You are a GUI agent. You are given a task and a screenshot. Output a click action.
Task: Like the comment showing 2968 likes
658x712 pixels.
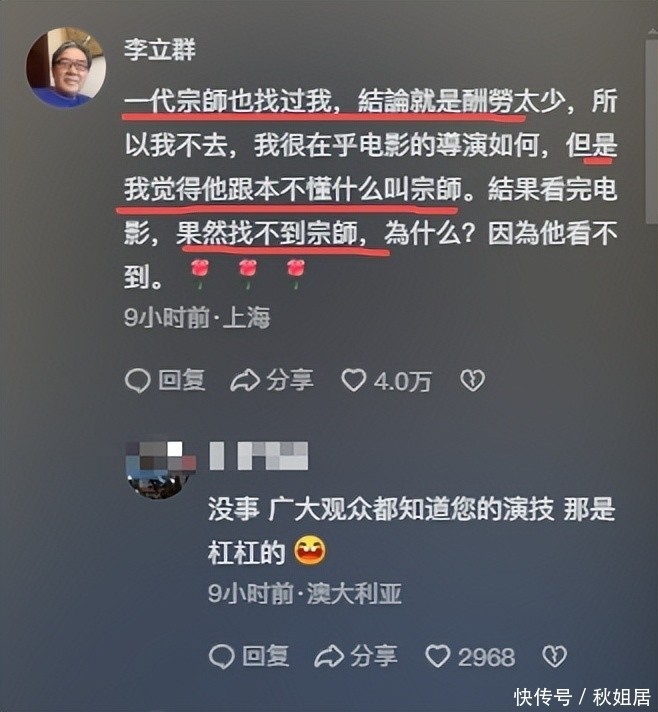[438, 656]
